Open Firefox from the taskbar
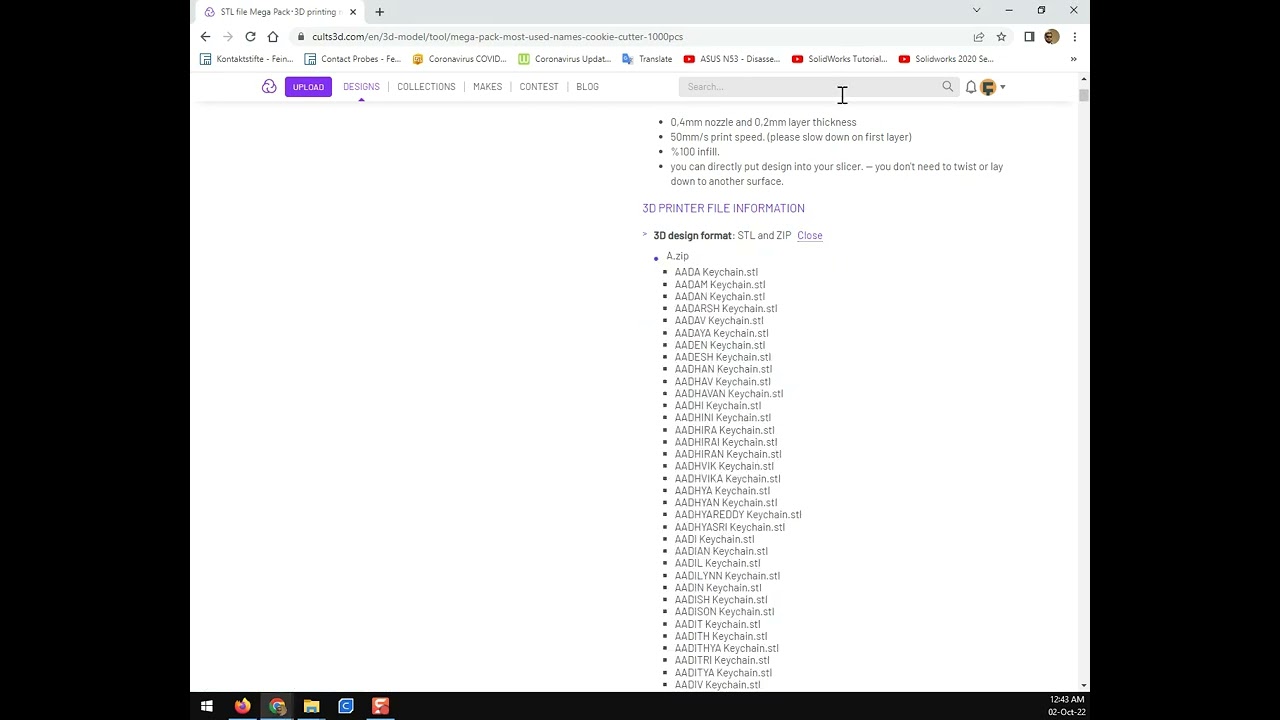Viewport: 1280px width, 720px height. click(x=242, y=706)
